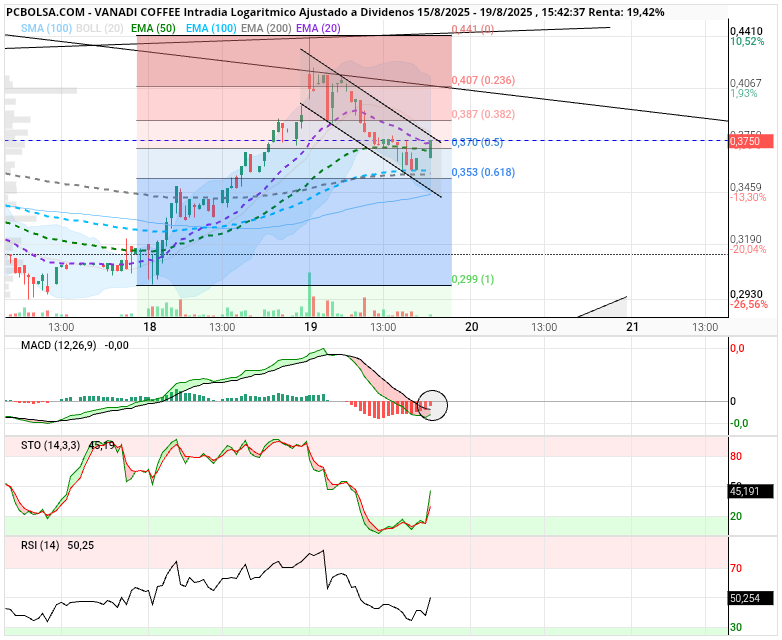
Task: Click the date 19 on the time axis
Action: (x=310, y=327)
